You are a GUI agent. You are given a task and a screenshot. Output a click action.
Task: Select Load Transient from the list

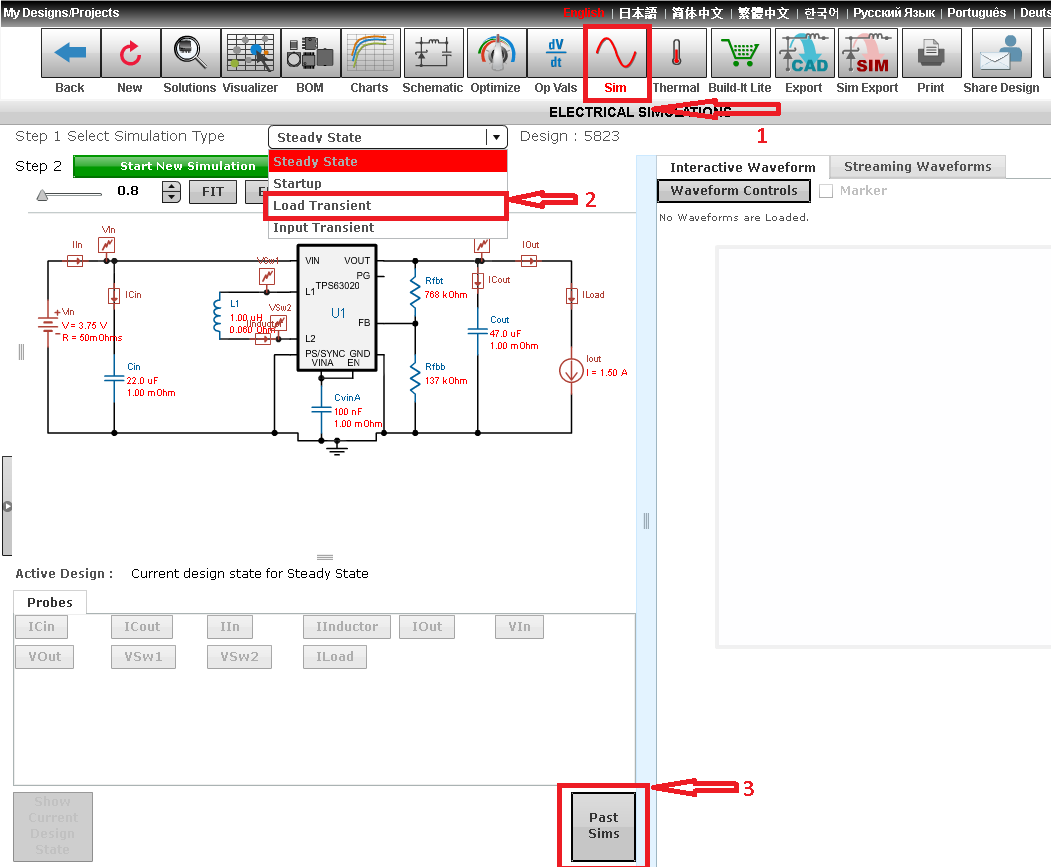tap(387, 206)
